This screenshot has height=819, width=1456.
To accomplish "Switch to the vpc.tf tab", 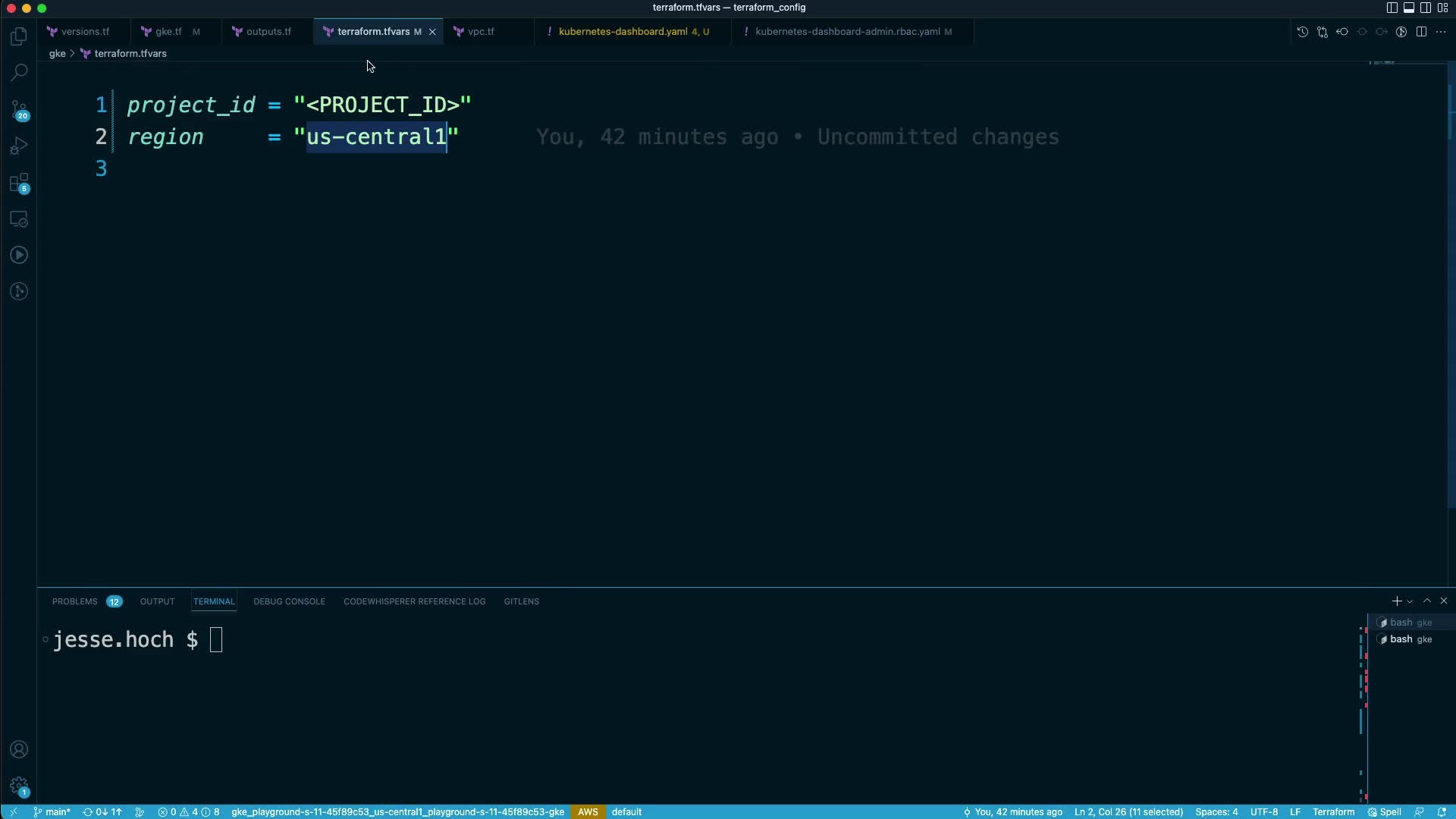I will (481, 32).
